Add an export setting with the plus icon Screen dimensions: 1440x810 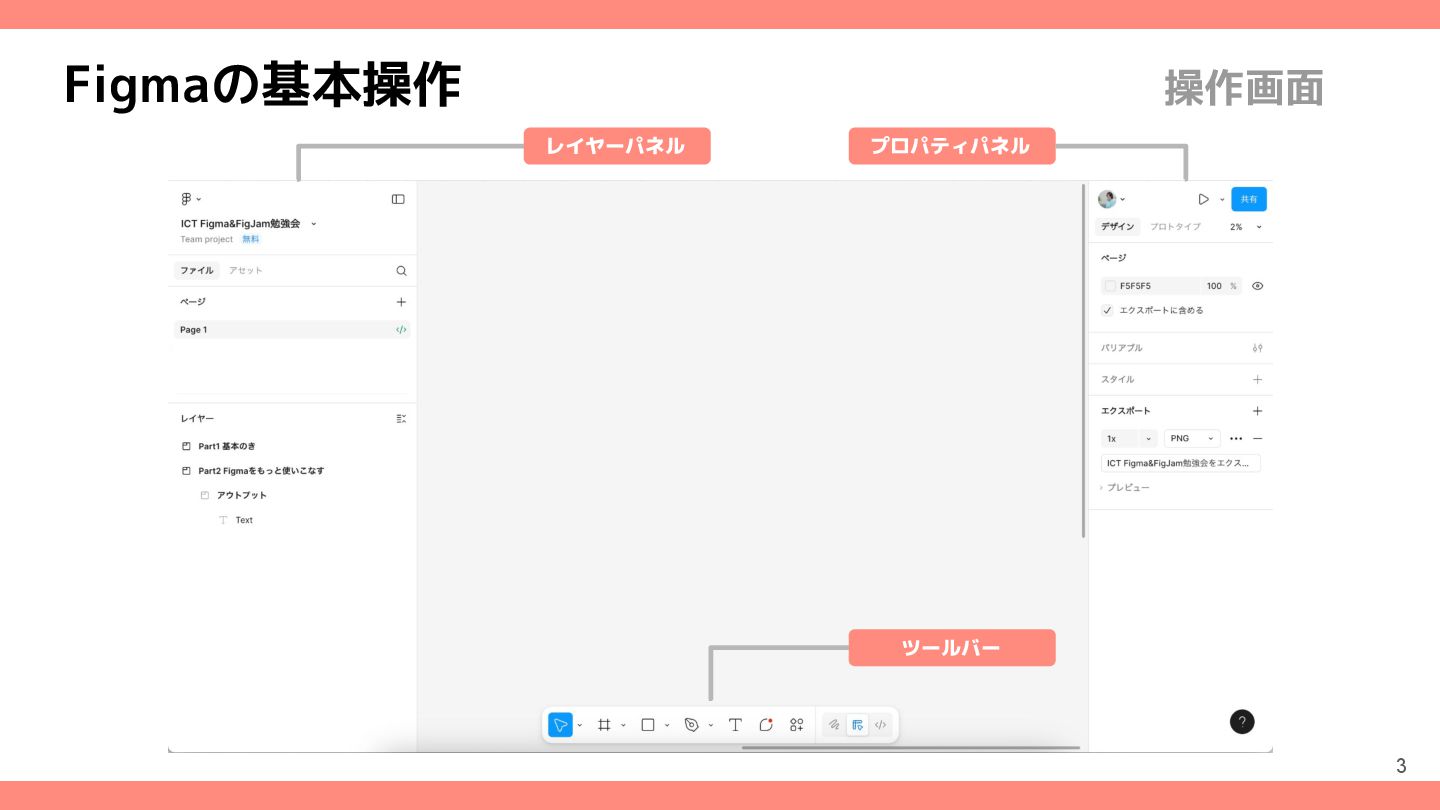pos(1257,411)
